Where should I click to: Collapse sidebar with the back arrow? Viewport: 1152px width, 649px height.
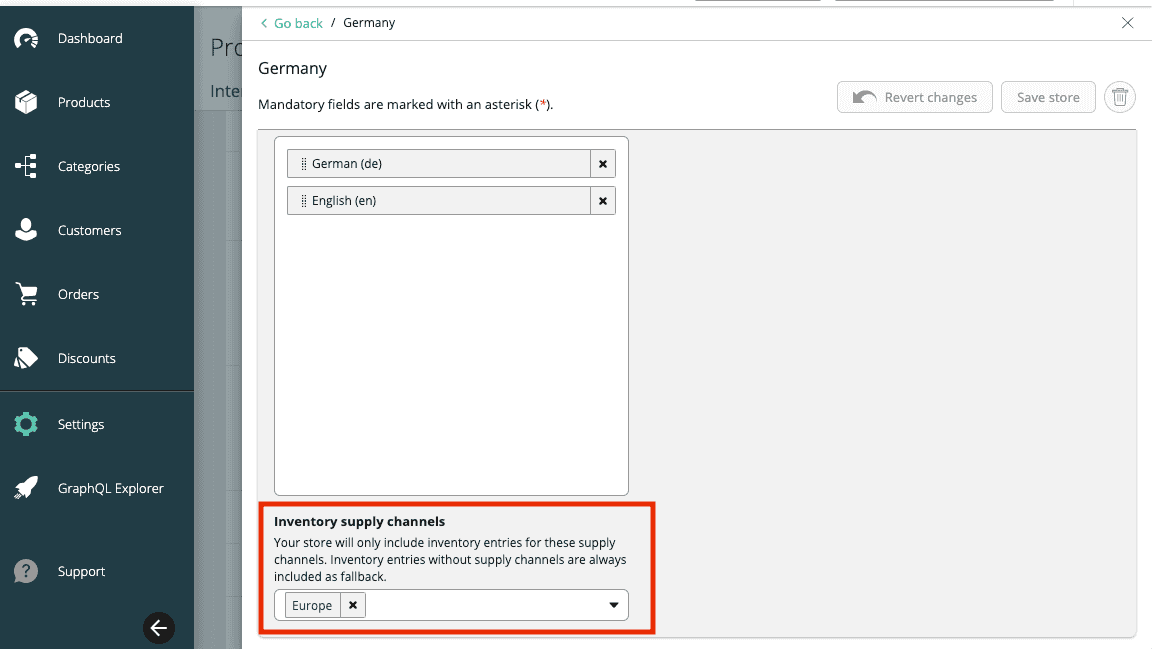159,627
